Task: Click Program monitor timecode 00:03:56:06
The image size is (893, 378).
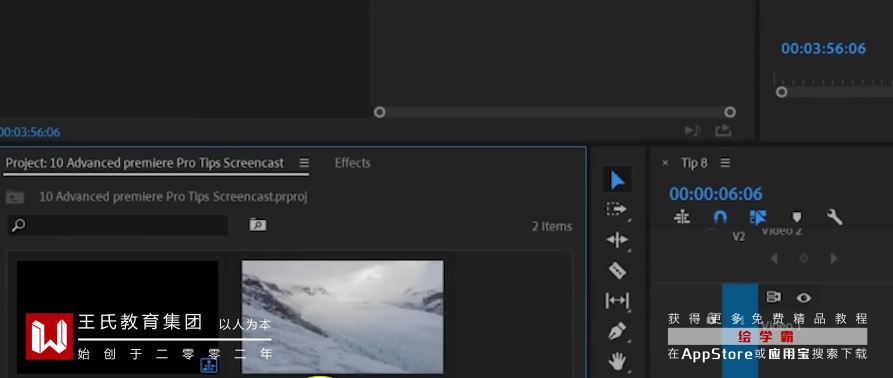Action: point(823,48)
